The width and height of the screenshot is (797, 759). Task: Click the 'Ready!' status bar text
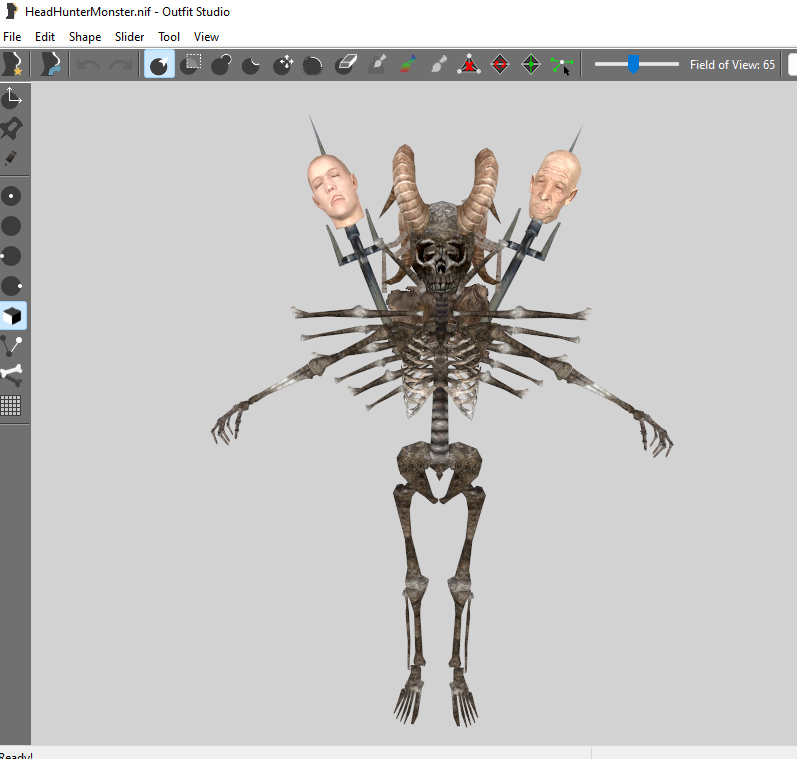point(16,755)
